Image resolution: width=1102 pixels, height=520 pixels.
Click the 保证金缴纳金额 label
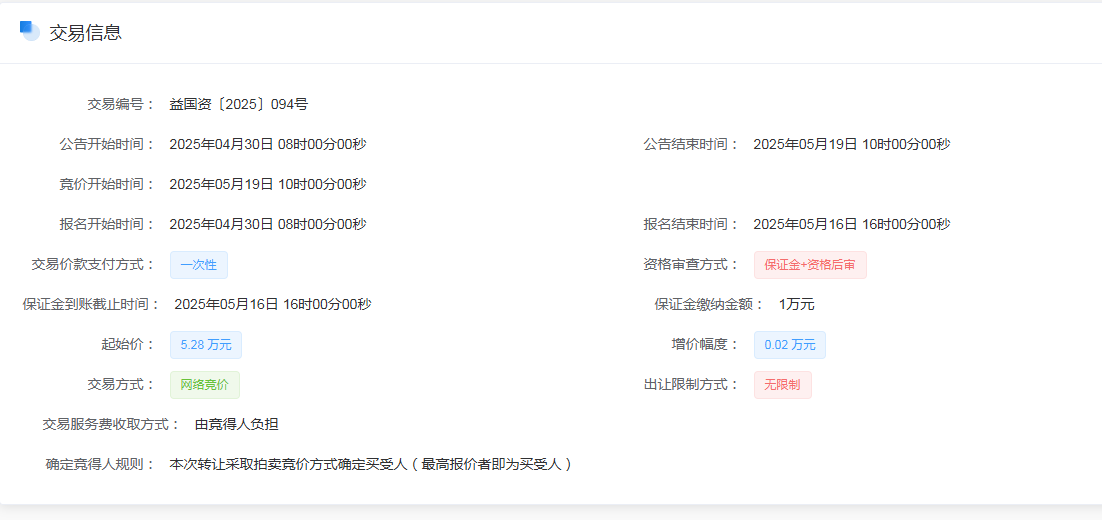[x=710, y=305]
